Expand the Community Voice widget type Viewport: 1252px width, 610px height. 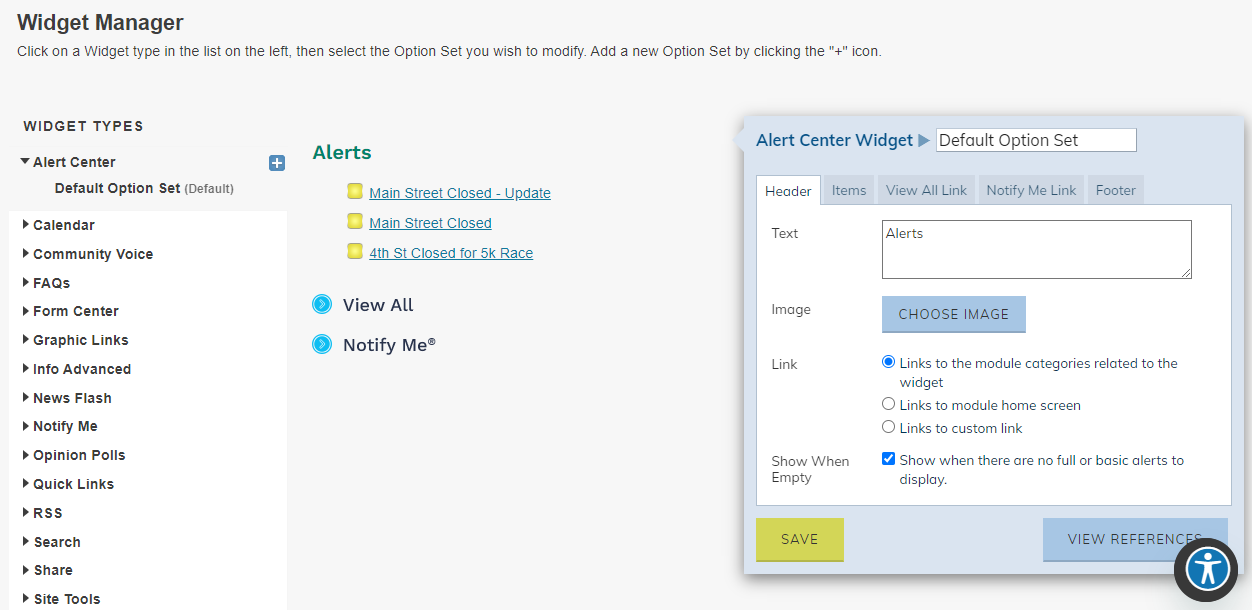(26, 254)
